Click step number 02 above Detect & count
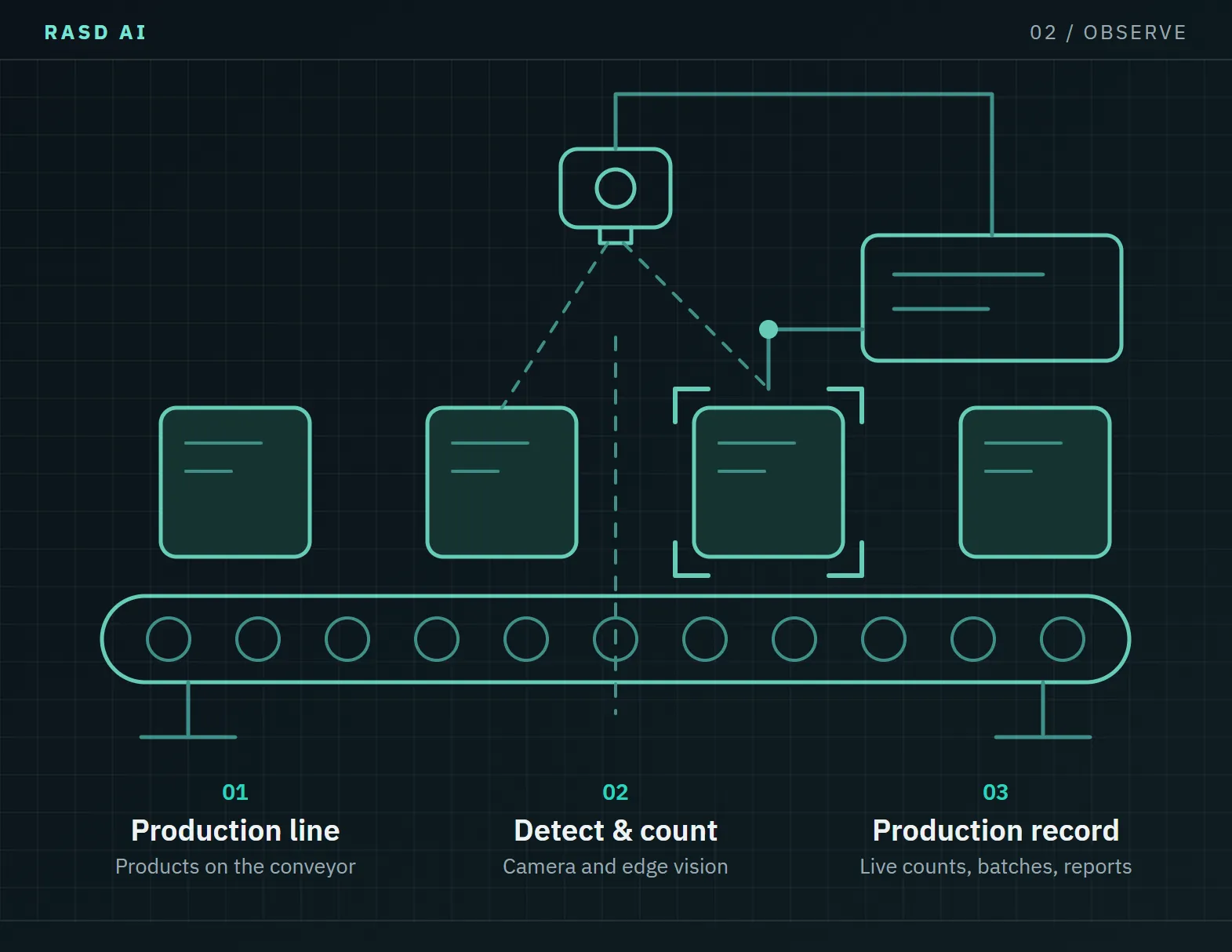 point(616,792)
